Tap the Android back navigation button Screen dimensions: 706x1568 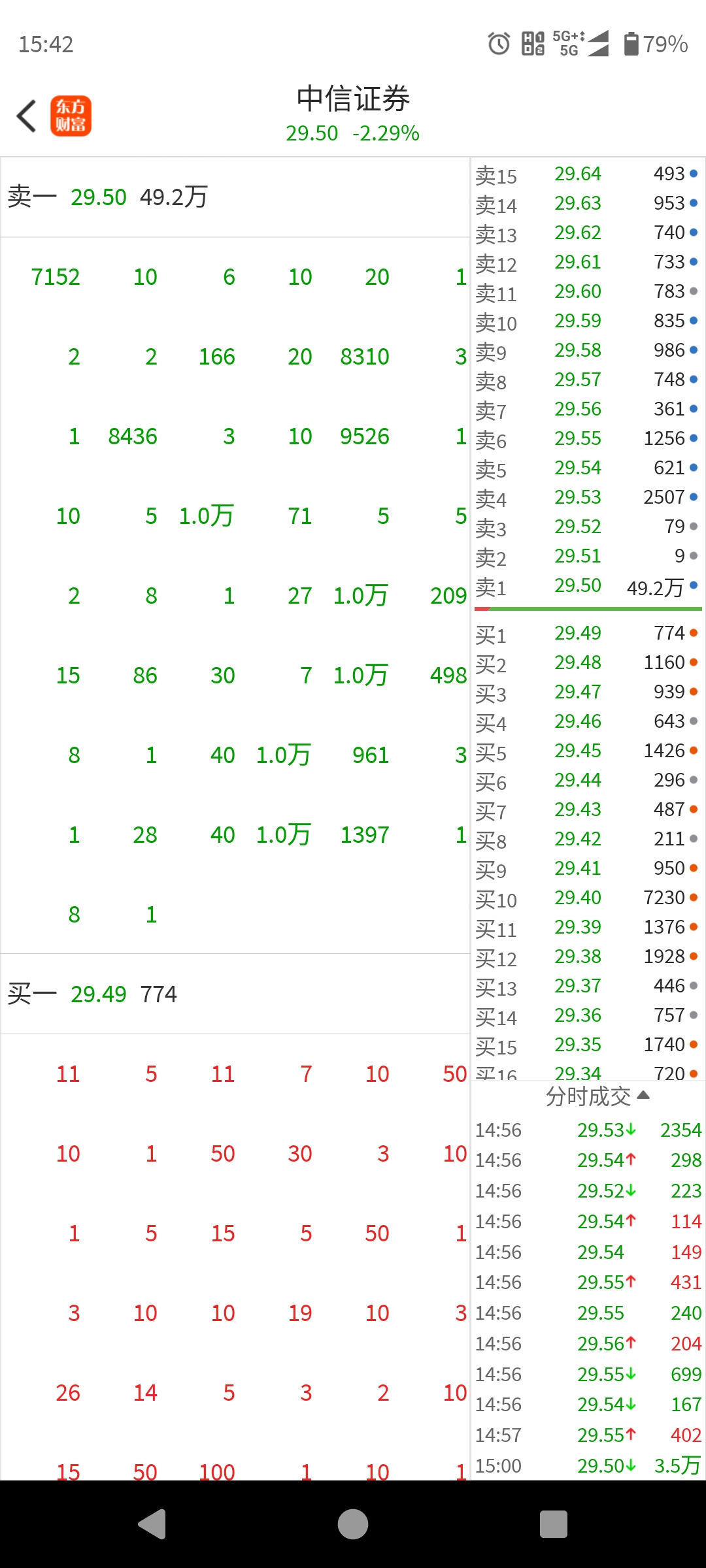pos(152,1524)
